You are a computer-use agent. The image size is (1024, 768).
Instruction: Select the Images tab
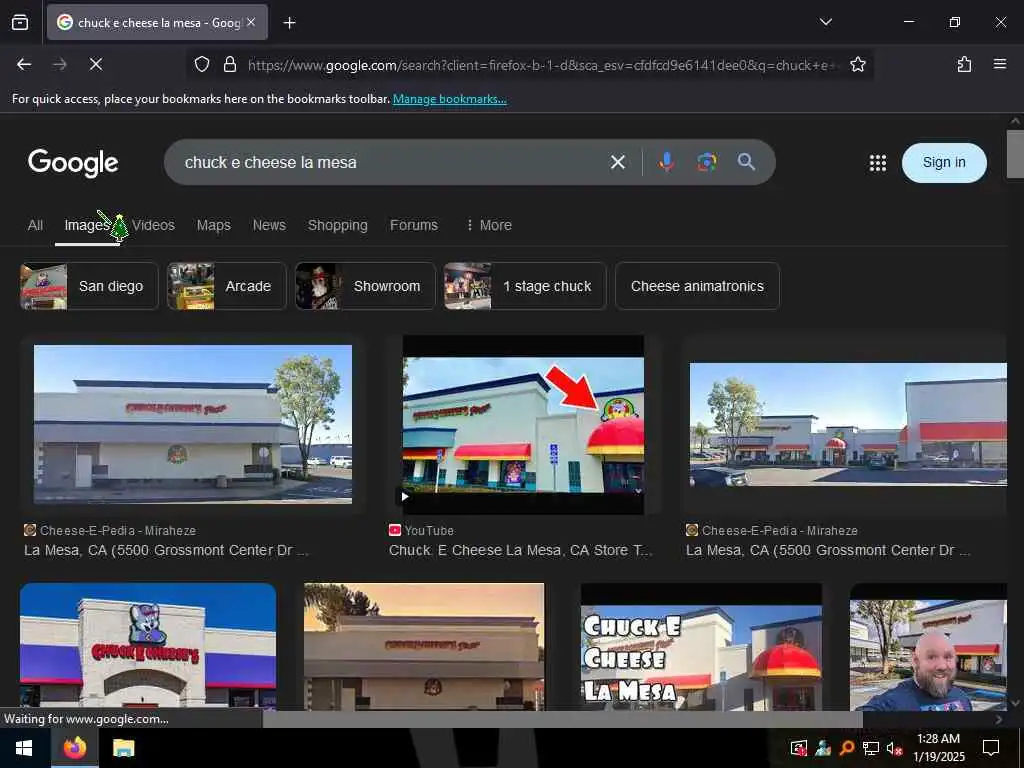(x=87, y=225)
